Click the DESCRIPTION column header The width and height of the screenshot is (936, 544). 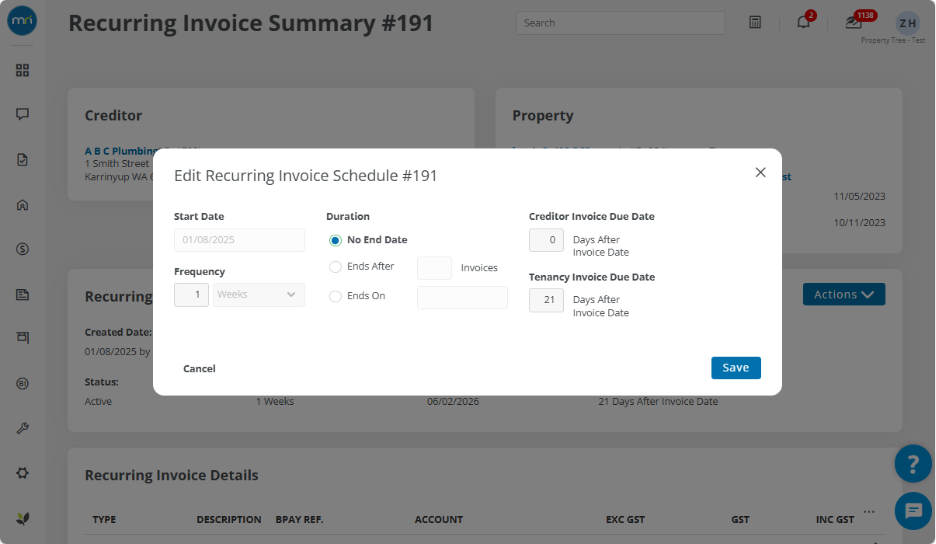[x=229, y=520]
